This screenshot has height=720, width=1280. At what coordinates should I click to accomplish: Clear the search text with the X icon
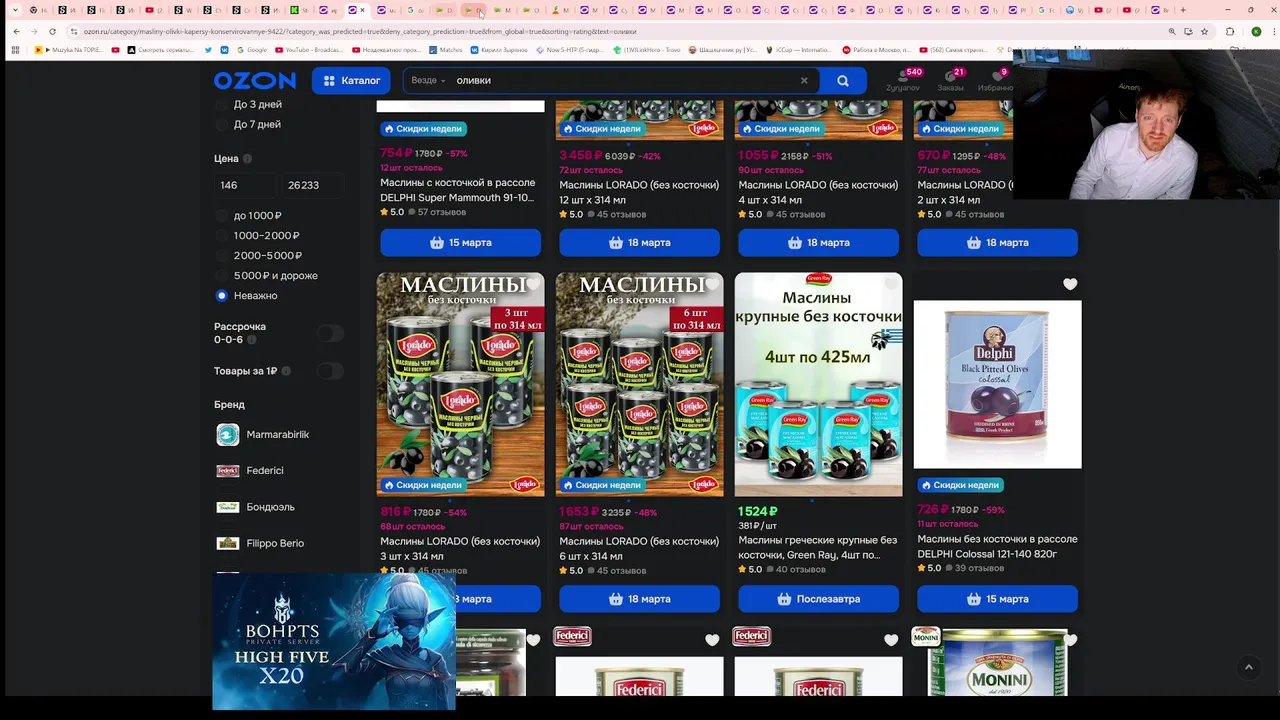click(x=804, y=81)
